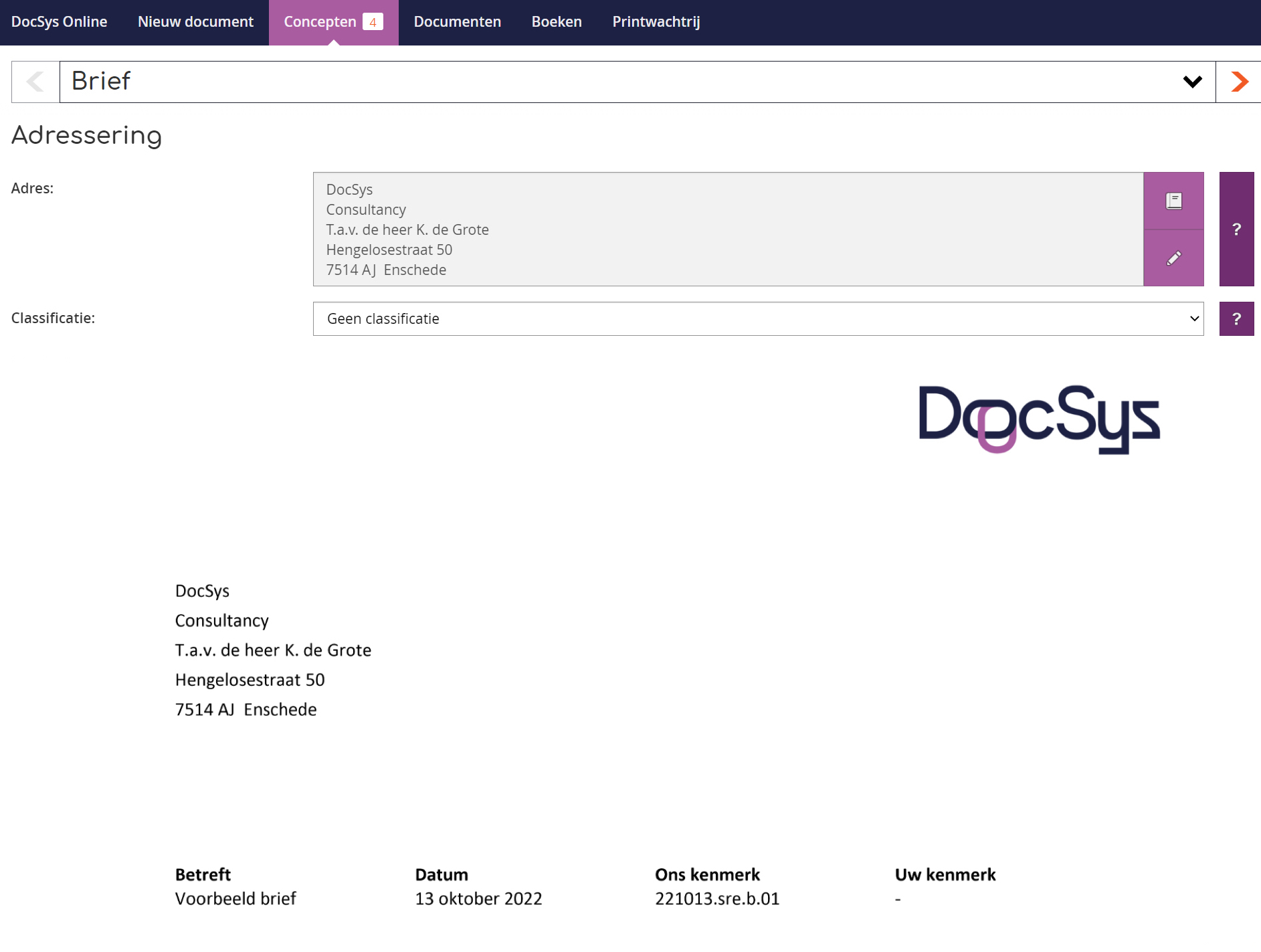
Task: Navigate back with the left gray arrow
Action: click(34, 81)
